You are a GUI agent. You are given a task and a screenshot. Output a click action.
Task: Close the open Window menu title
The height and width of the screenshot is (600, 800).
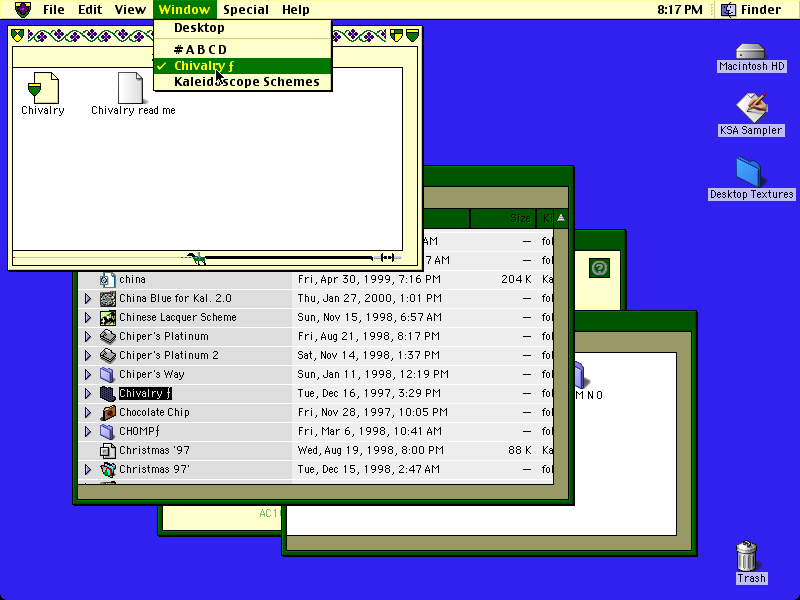pos(184,10)
